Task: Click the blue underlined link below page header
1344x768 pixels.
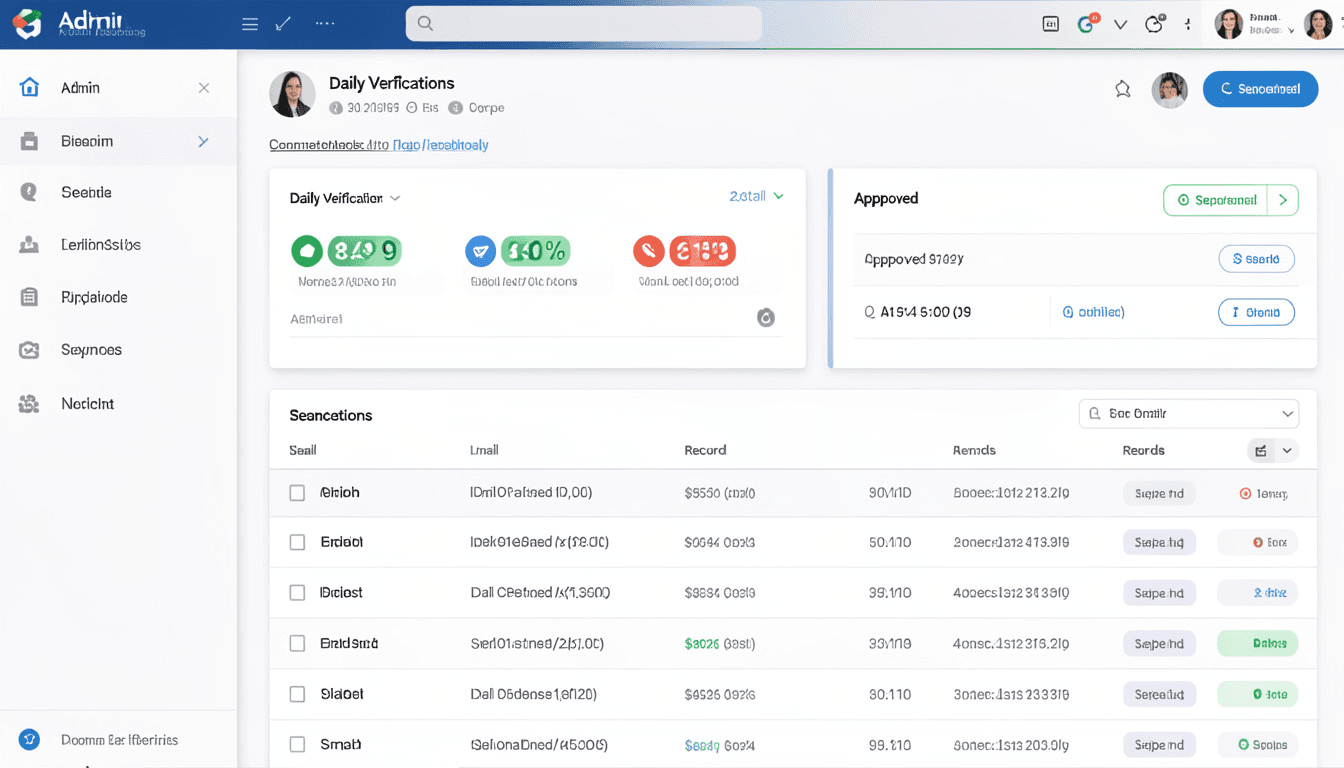Action: pyautogui.click(x=440, y=145)
